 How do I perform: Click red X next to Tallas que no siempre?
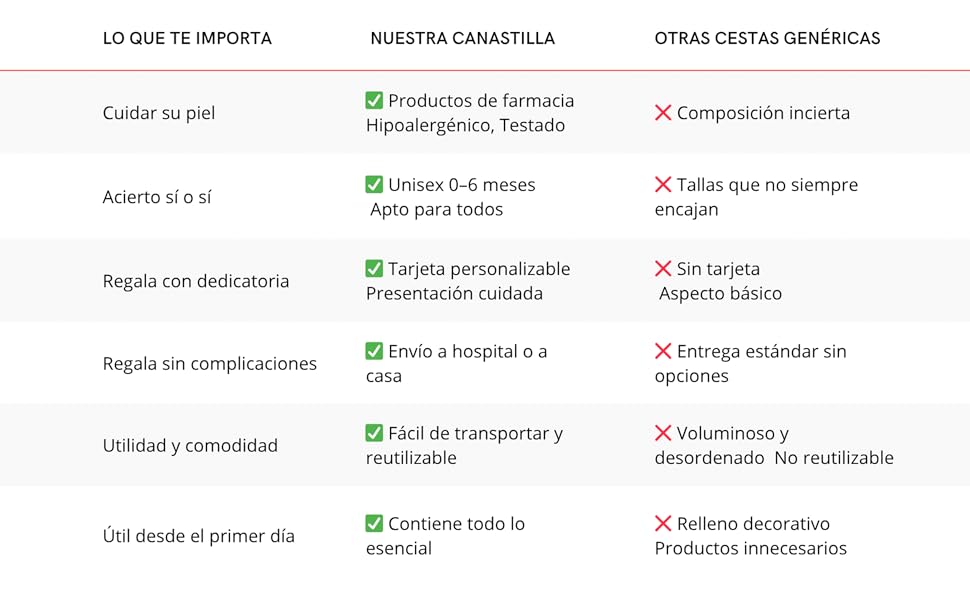[663, 184]
